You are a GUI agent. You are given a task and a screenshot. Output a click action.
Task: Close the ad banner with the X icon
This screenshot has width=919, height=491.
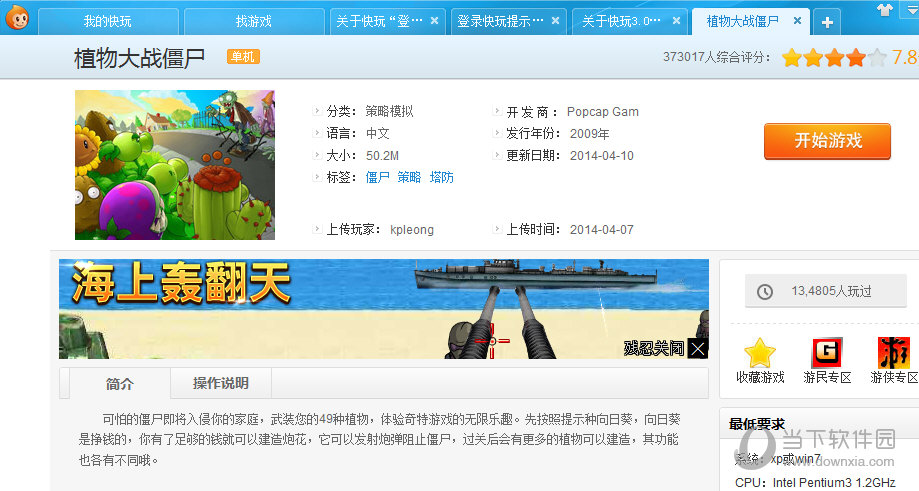[697, 349]
